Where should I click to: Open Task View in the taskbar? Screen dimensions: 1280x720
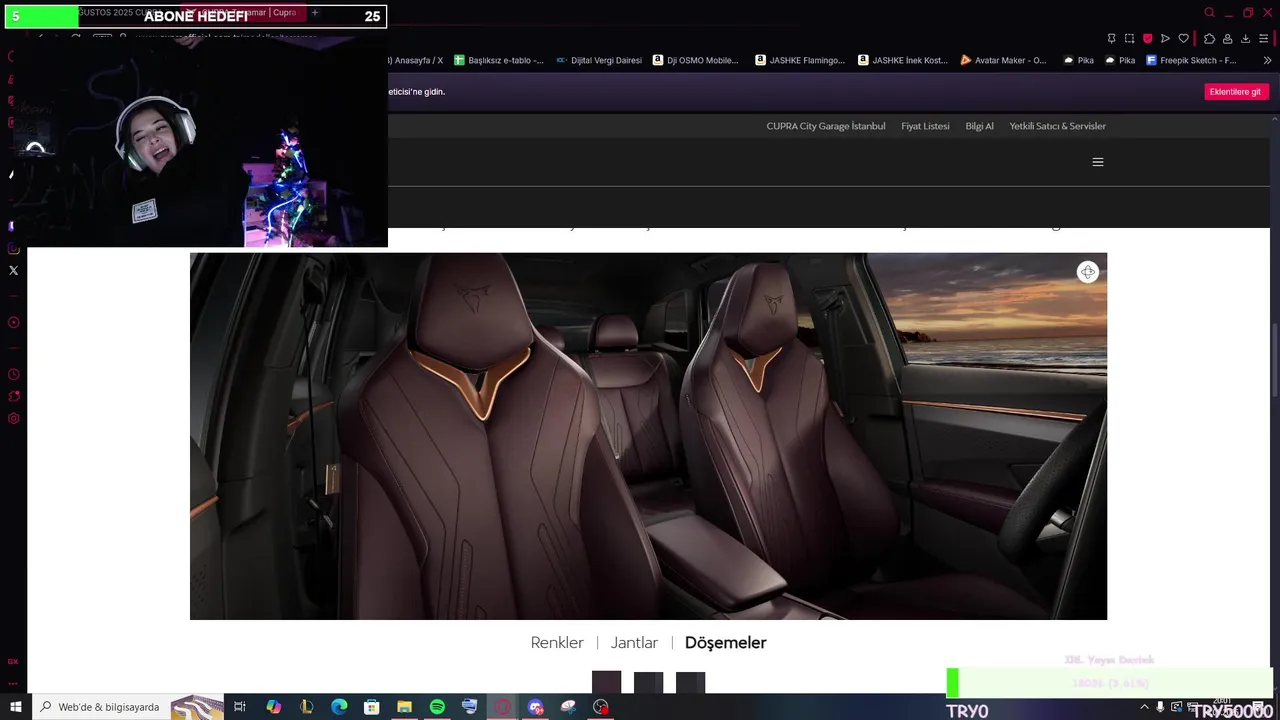coord(240,707)
